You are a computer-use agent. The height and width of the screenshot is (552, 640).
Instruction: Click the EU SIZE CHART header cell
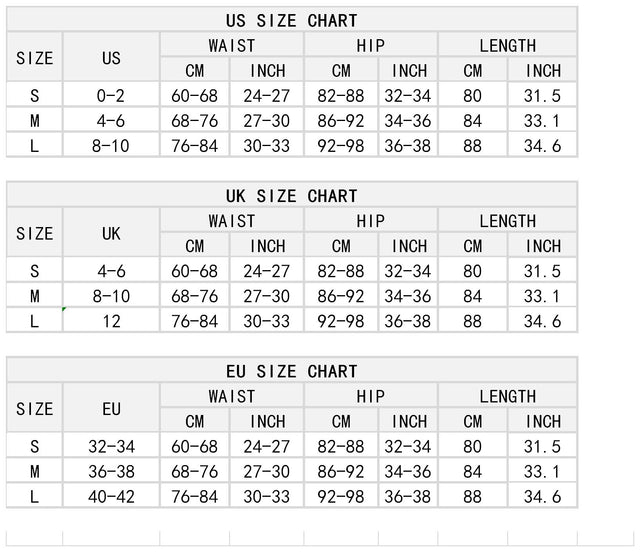click(292, 371)
